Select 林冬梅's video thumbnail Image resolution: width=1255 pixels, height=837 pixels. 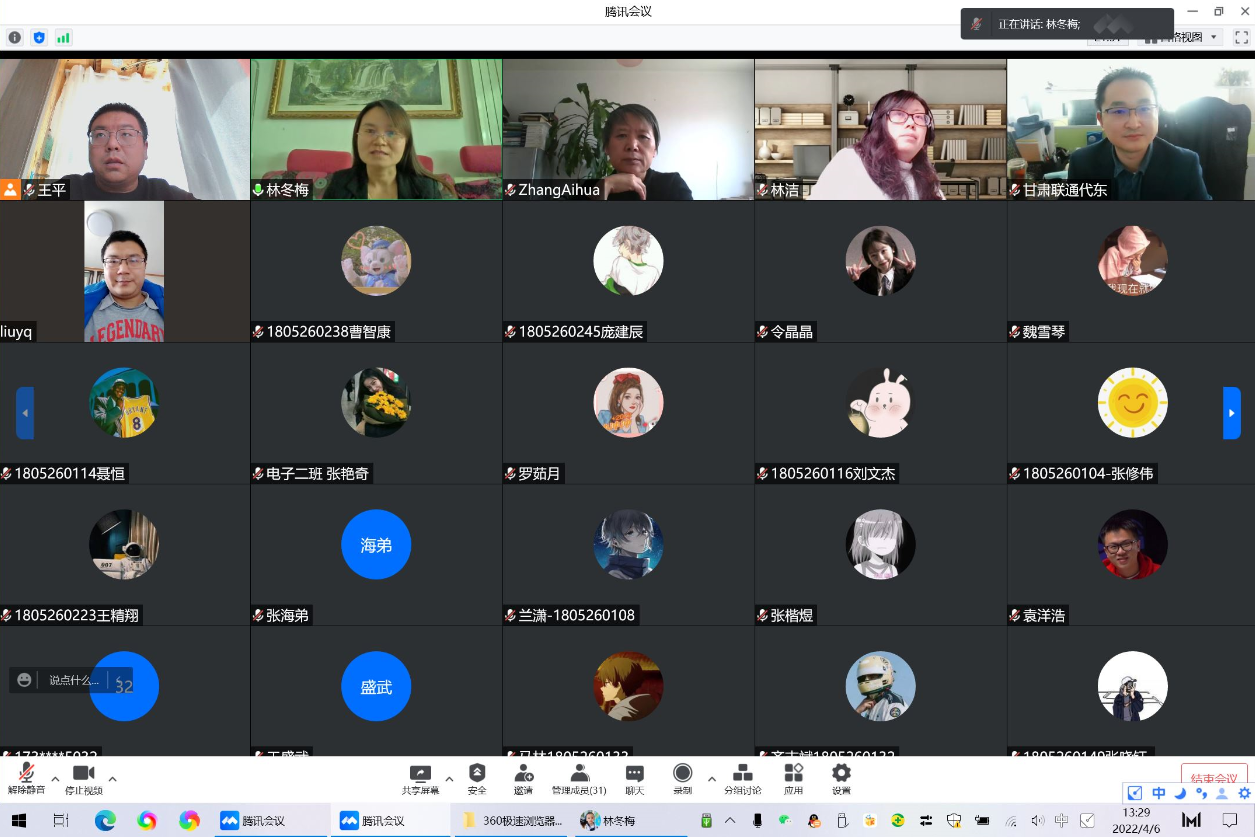376,129
